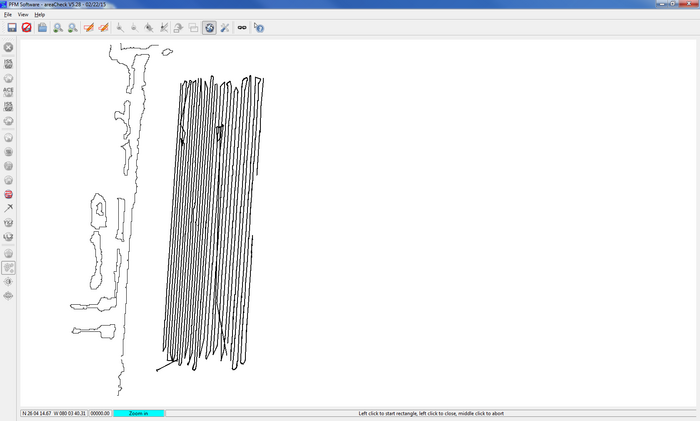Click the vertex tool with strikethrough line
The width and height of the screenshot is (700, 421).
[164, 28]
